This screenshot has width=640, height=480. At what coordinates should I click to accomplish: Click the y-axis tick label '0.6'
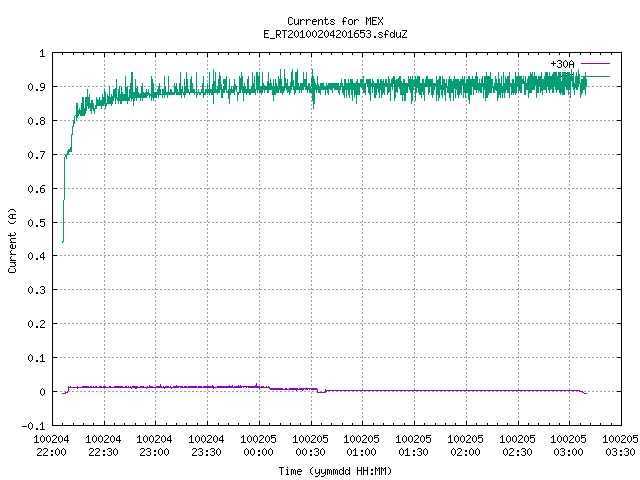pyautogui.click(x=36, y=189)
